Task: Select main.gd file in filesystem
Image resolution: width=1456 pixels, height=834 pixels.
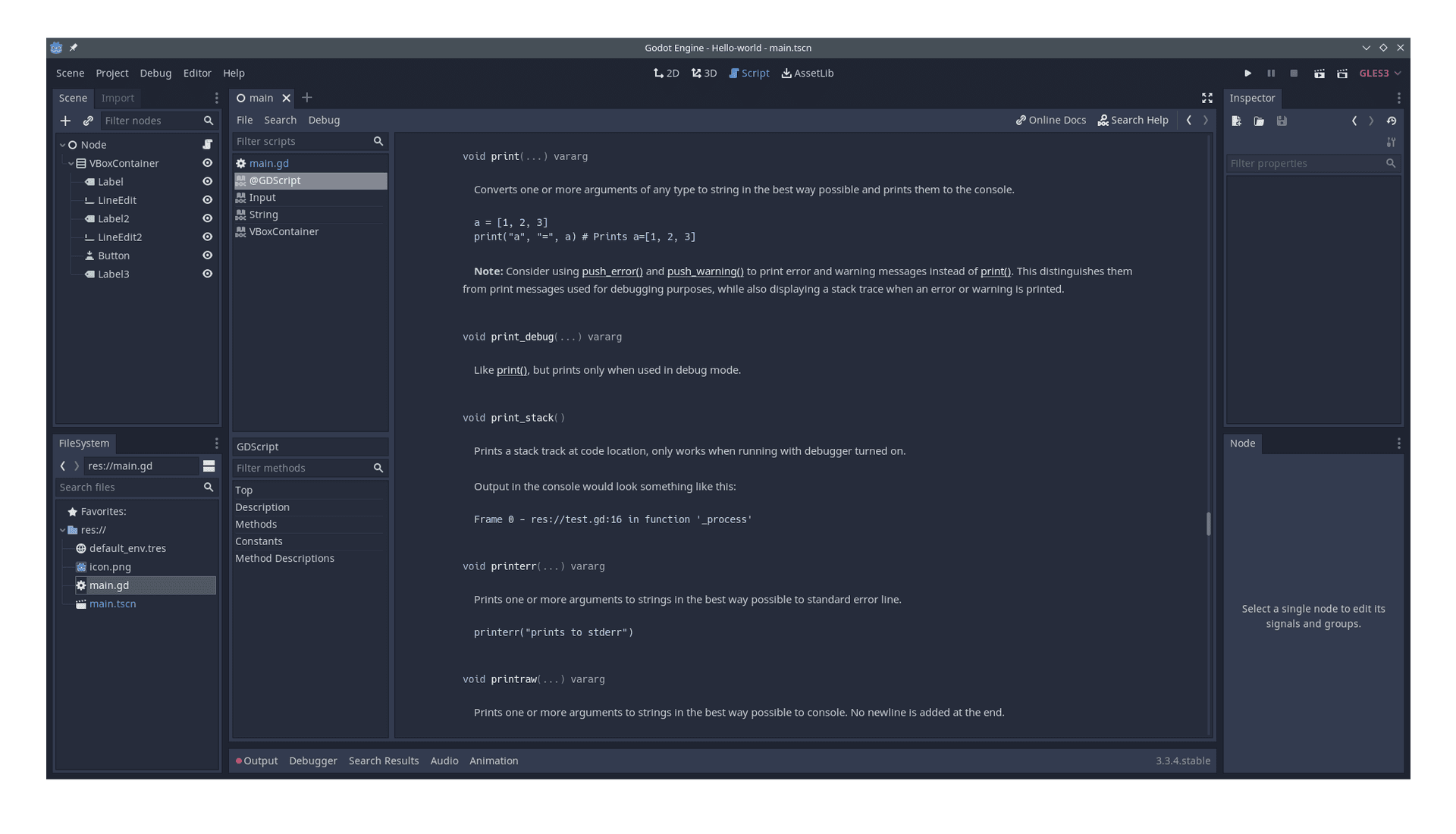Action: pos(108,585)
